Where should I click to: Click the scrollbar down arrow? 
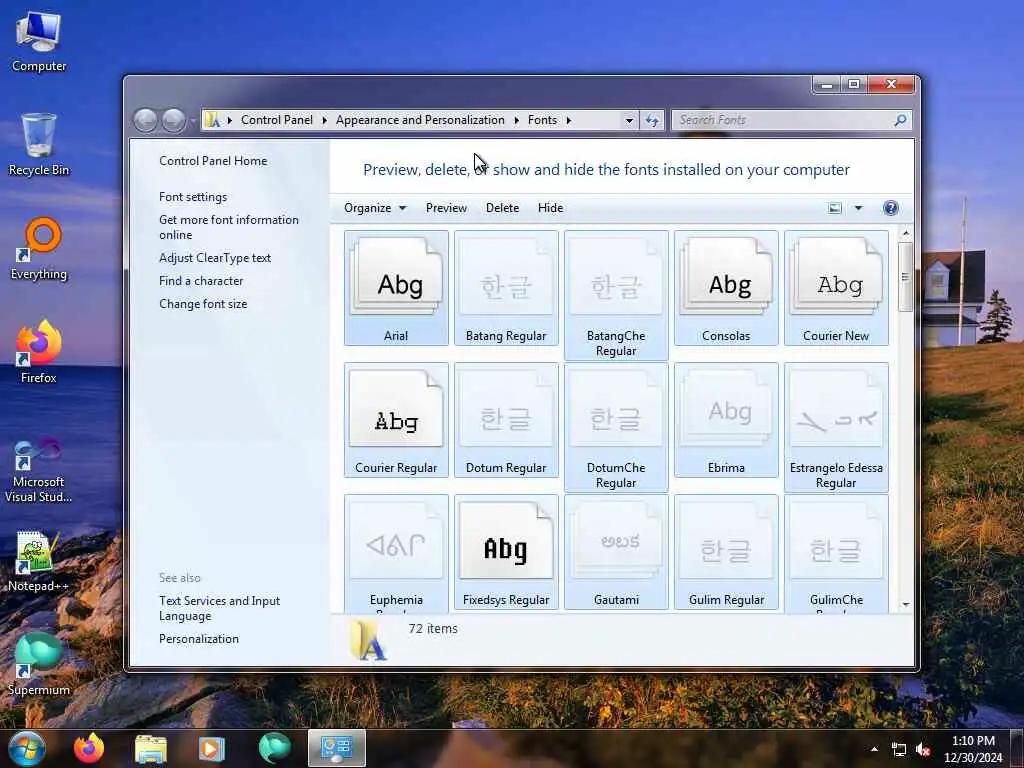click(905, 605)
